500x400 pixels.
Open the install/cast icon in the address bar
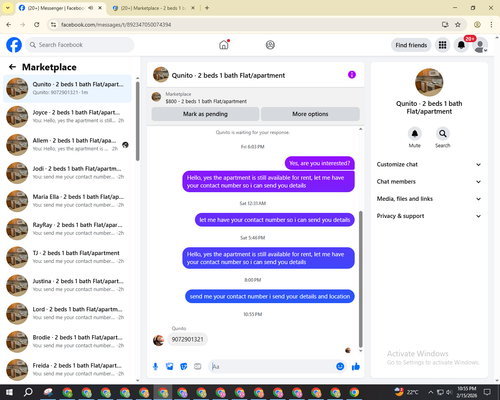(x=445, y=24)
